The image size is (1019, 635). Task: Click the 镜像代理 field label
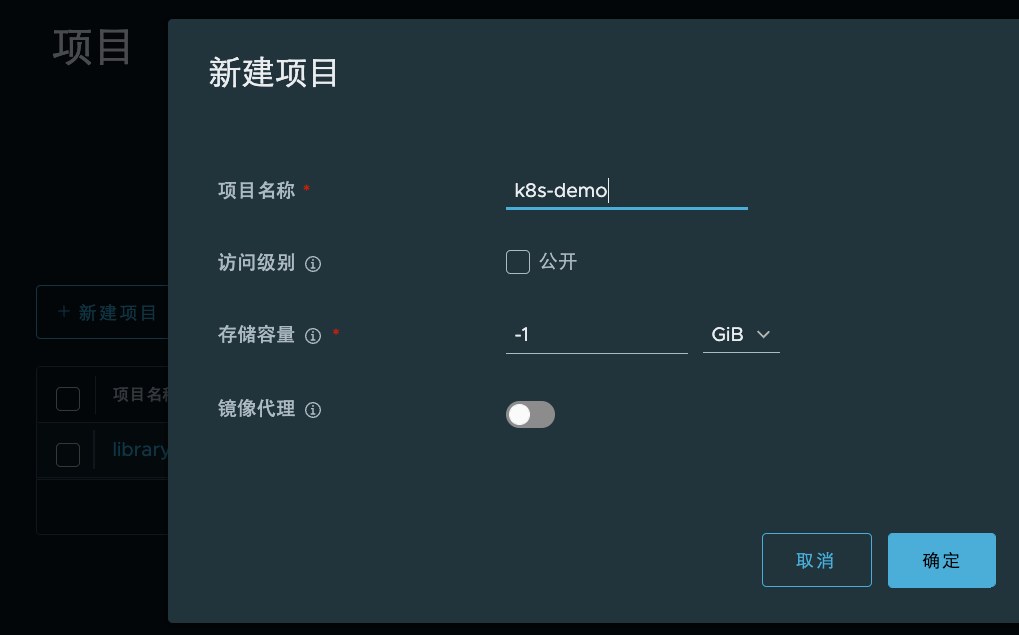tap(256, 409)
